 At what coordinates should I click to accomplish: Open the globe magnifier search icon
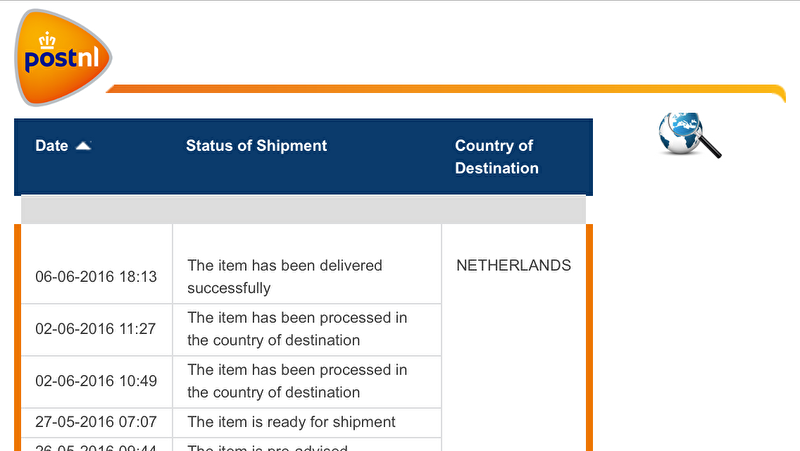coord(689,135)
